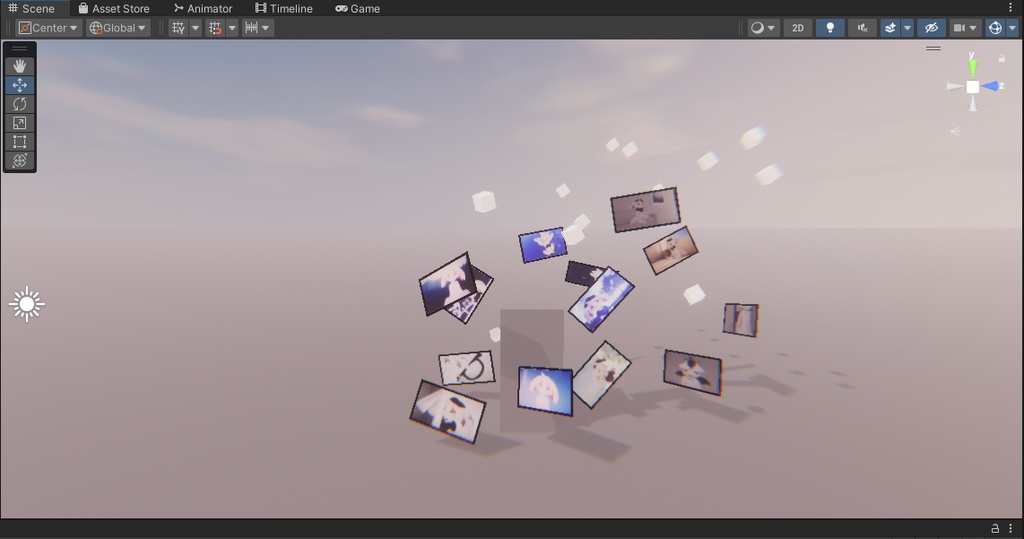
Task: Click the gray left gizmo cone
Action: point(955,86)
